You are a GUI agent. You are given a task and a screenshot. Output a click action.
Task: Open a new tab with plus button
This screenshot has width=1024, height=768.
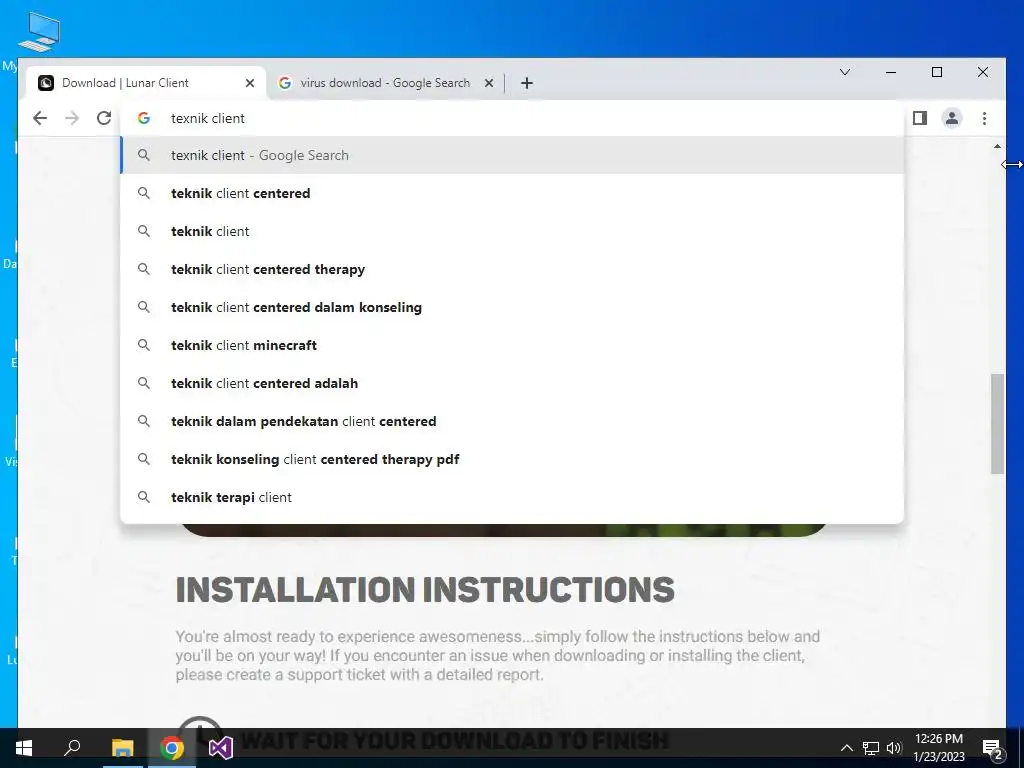pyautogui.click(x=527, y=83)
